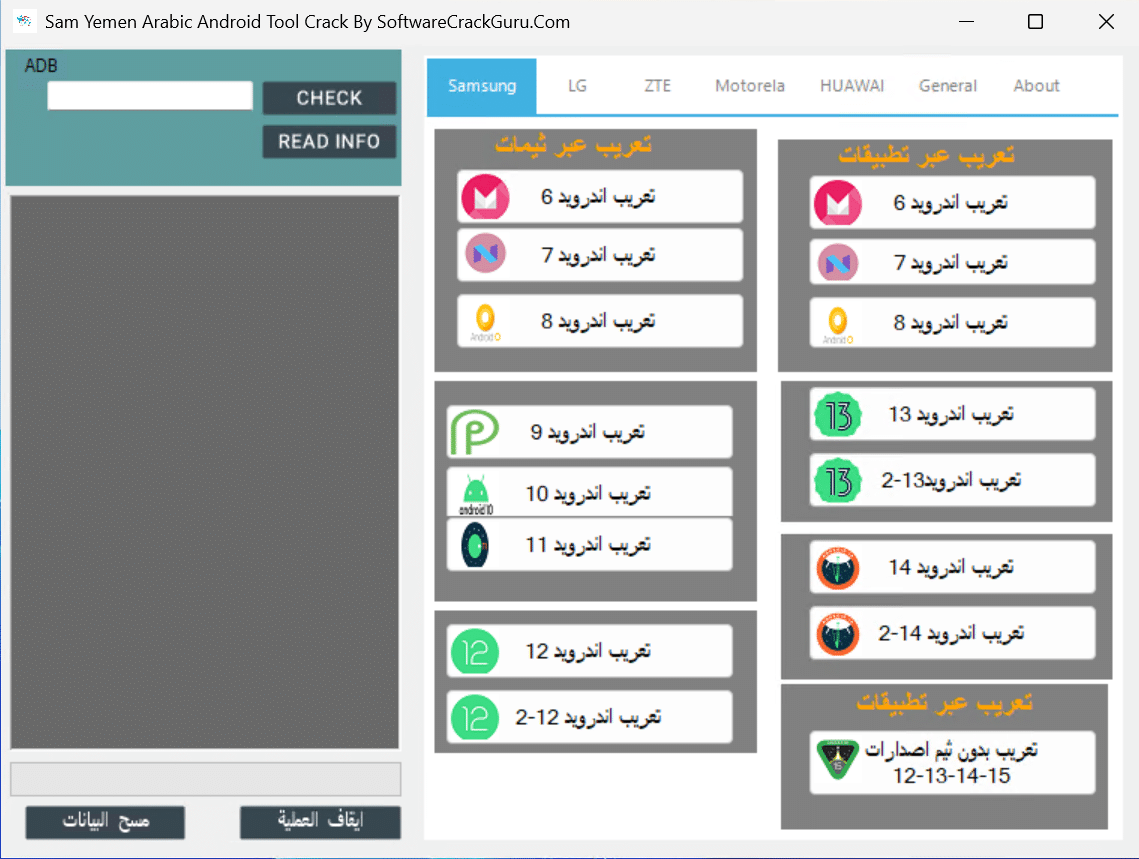Click the empty progress bar above bottom buttons
The width and height of the screenshot is (1139, 859).
tap(206, 779)
